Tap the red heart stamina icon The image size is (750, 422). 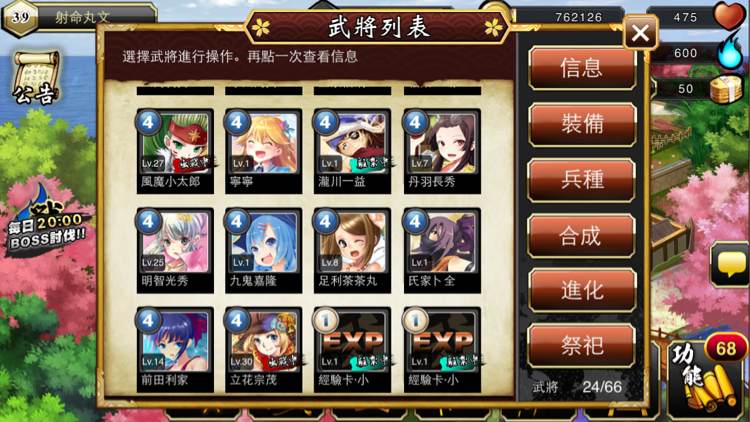coord(730,16)
